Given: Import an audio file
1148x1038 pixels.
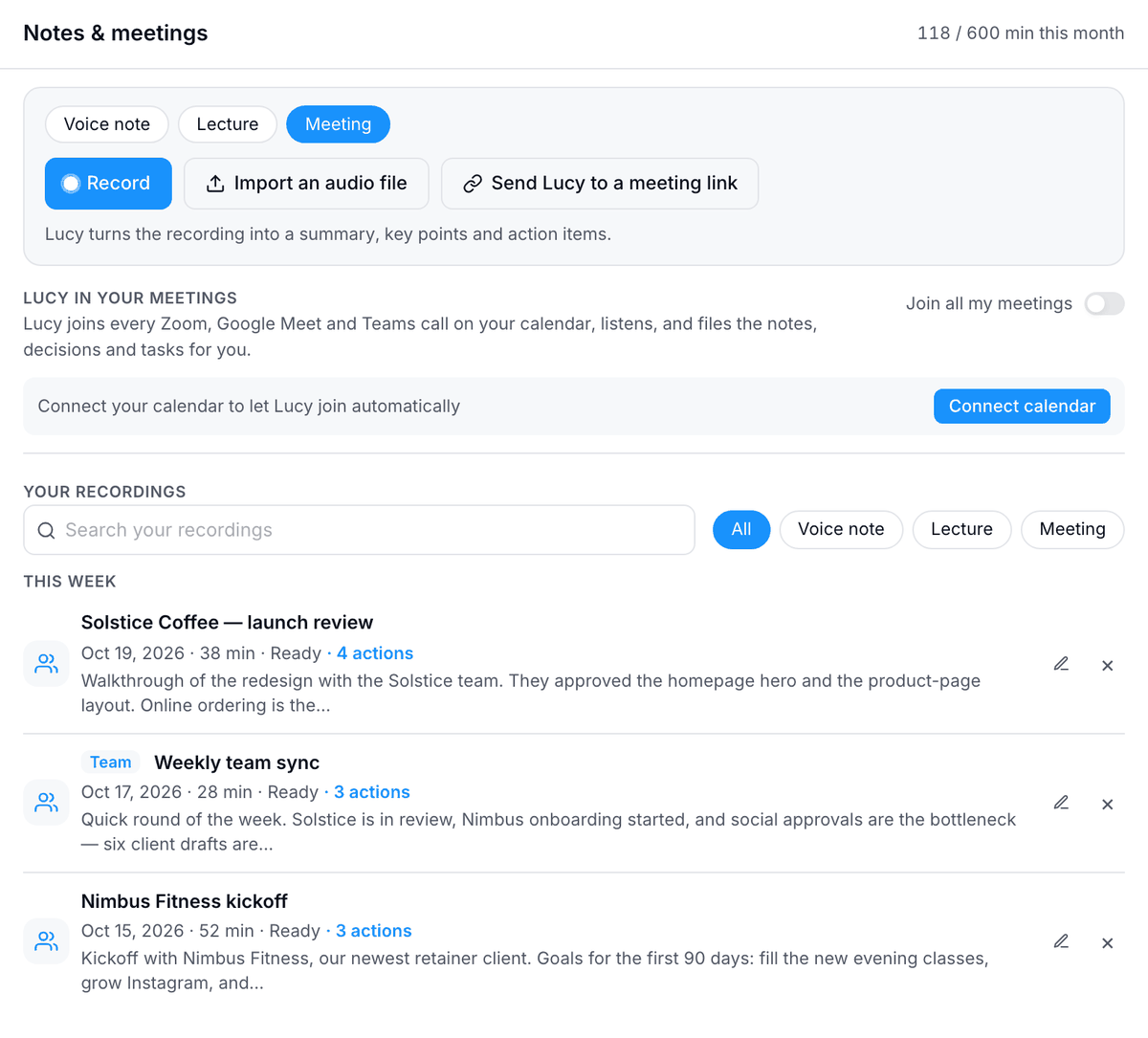Looking at the screenshot, I should tap(306, 184).
